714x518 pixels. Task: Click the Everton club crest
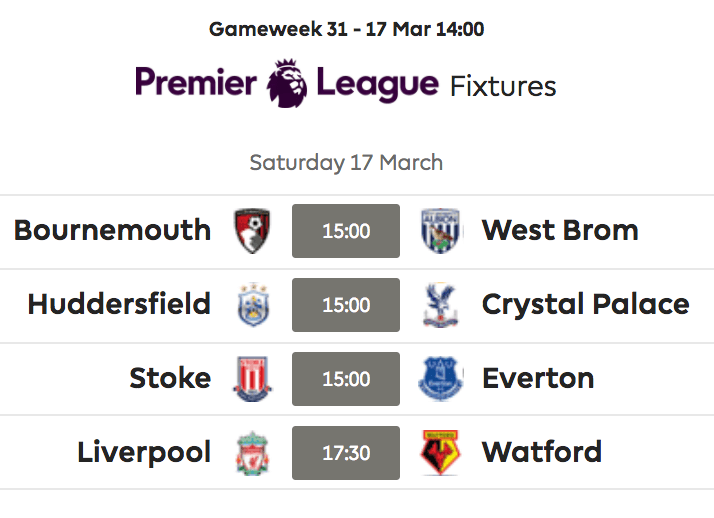pos(440,379)
